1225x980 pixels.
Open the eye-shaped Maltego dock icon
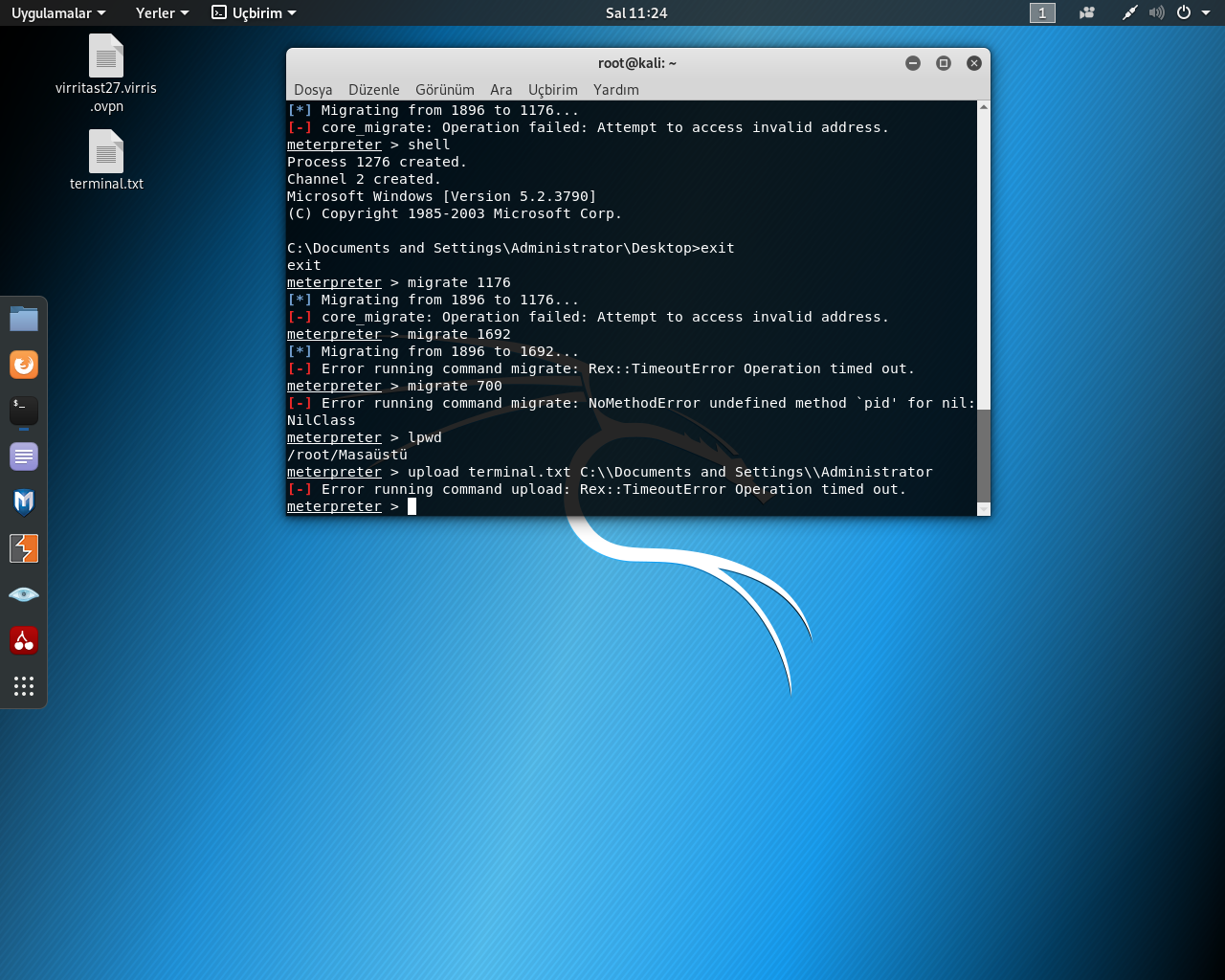[x=24, y=594]
